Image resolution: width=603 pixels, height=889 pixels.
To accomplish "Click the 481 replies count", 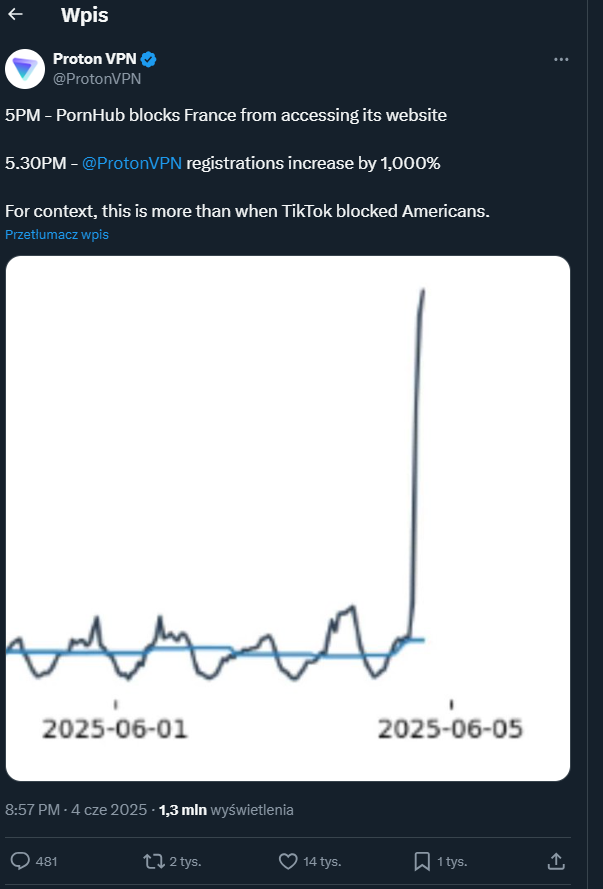I will click(46, 862).
